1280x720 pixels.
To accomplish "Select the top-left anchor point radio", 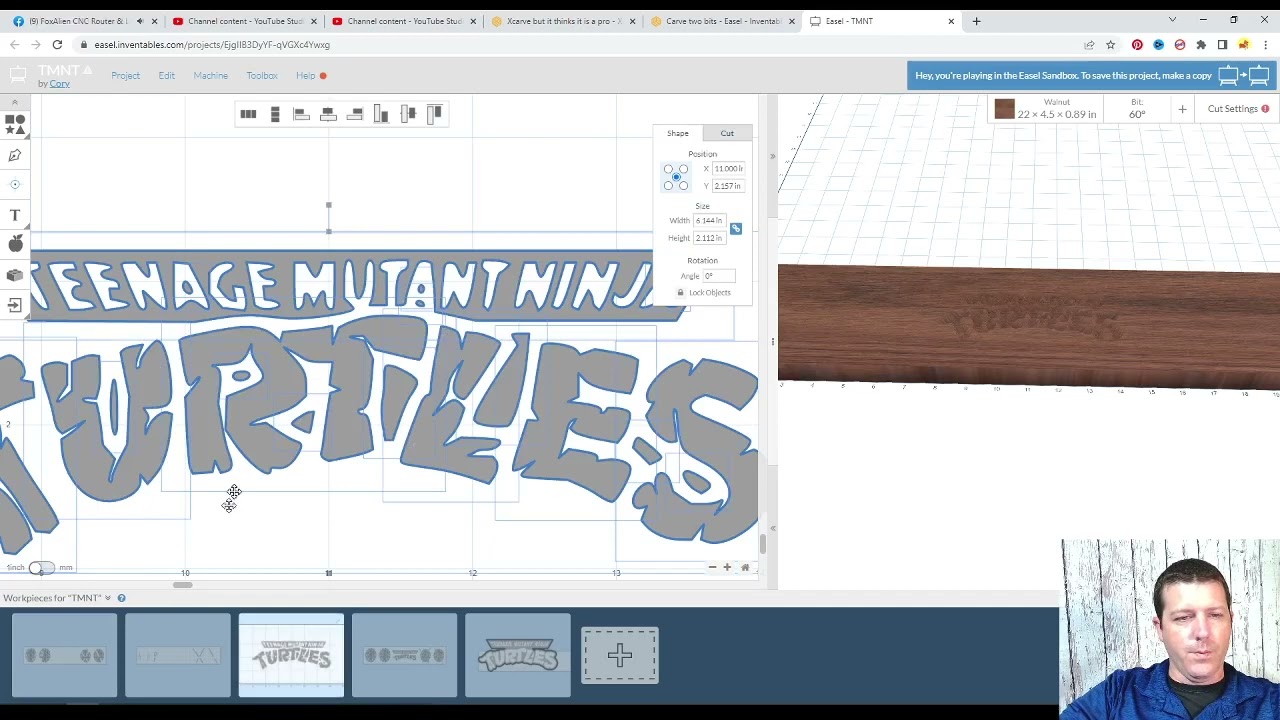I will tap(668, 169).
